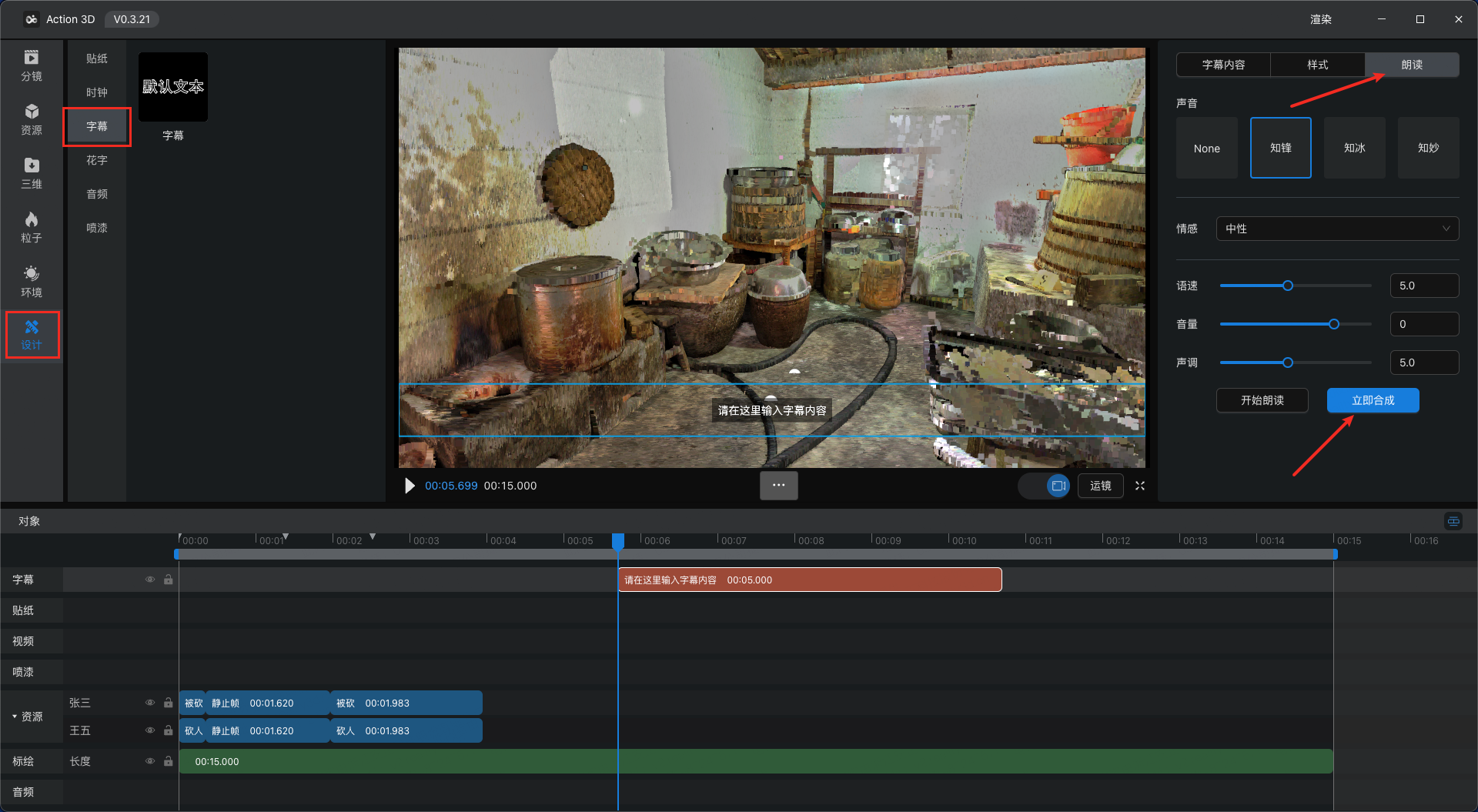Choose the 知冰 voice option

pyautogui.click(x=1355, y=148)
